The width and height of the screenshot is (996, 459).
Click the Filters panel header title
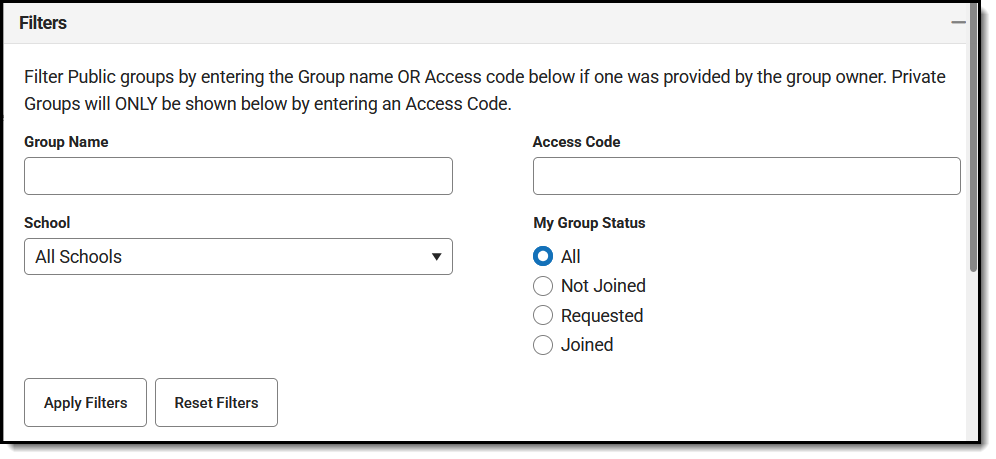tap(43, 23)
